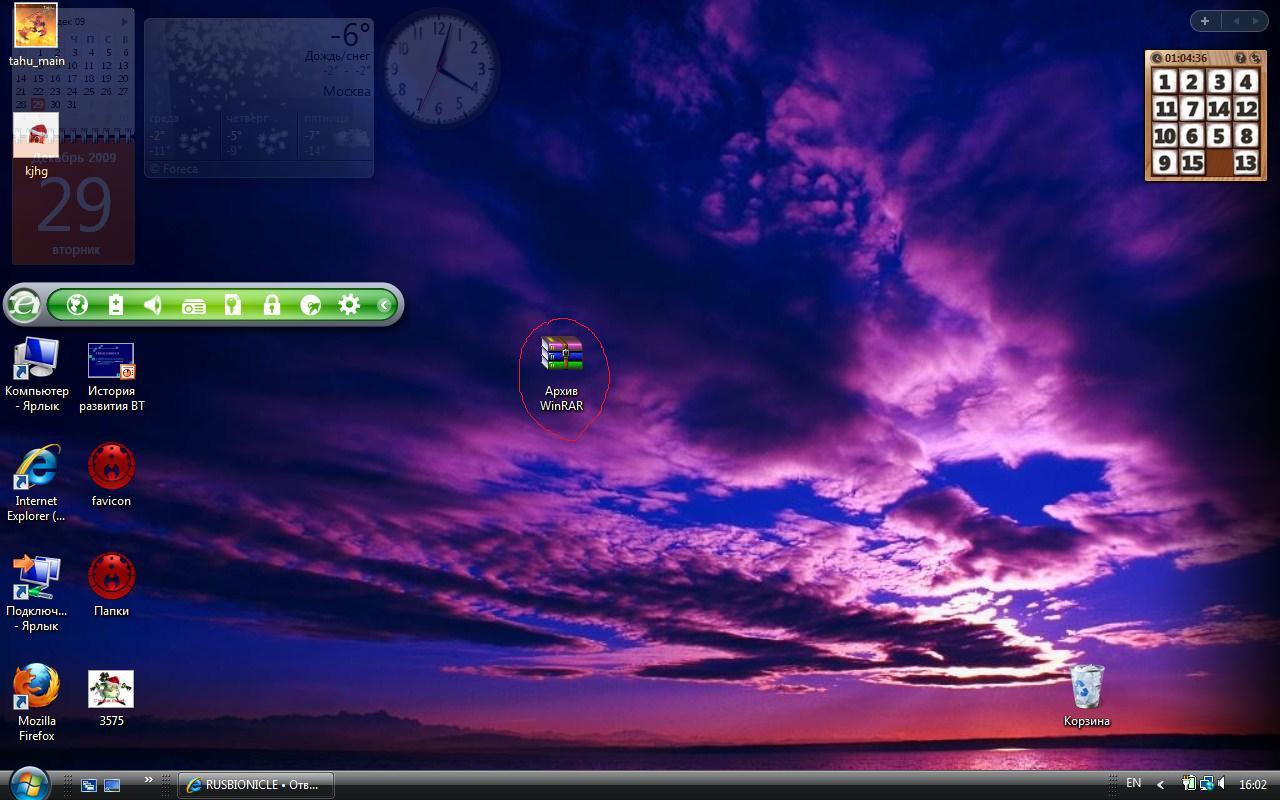Click the analog clock gadget

click(440, 67)
